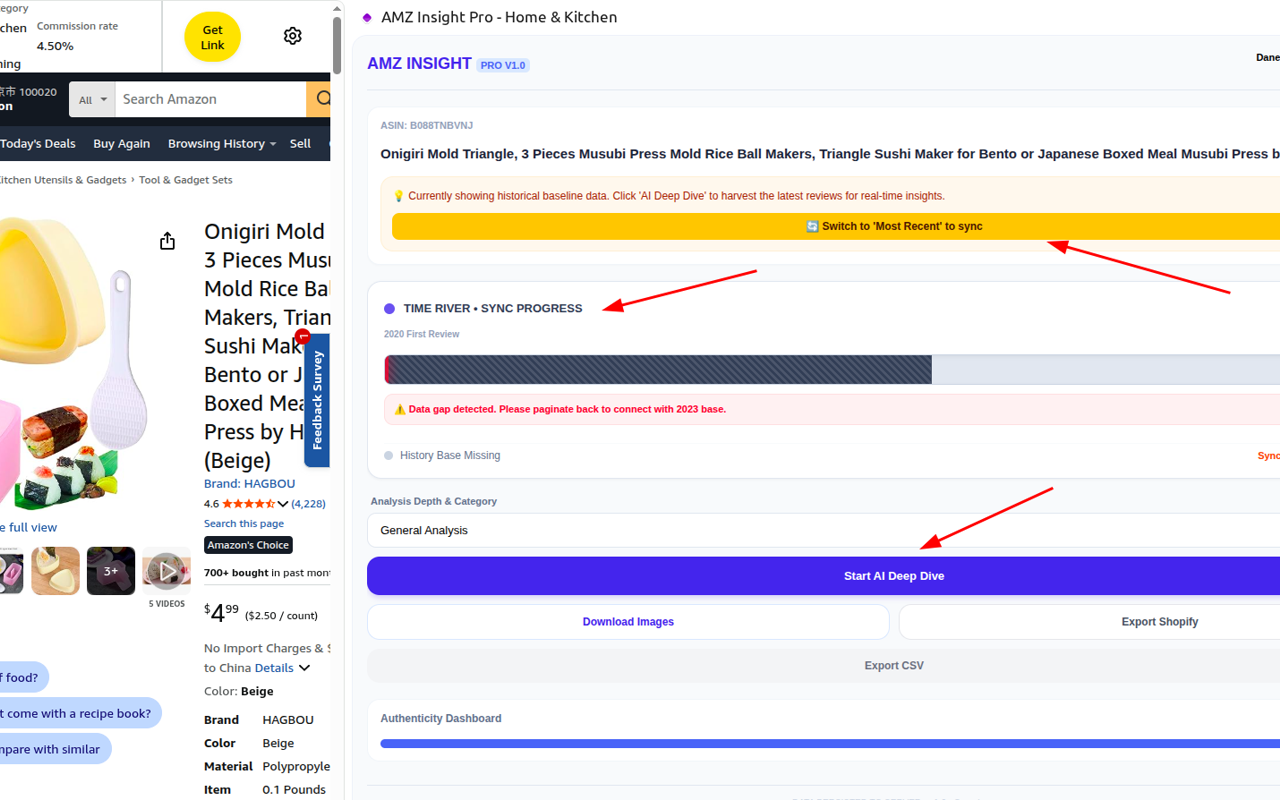Open the Sell link in Amazon nav

[300, 144]
